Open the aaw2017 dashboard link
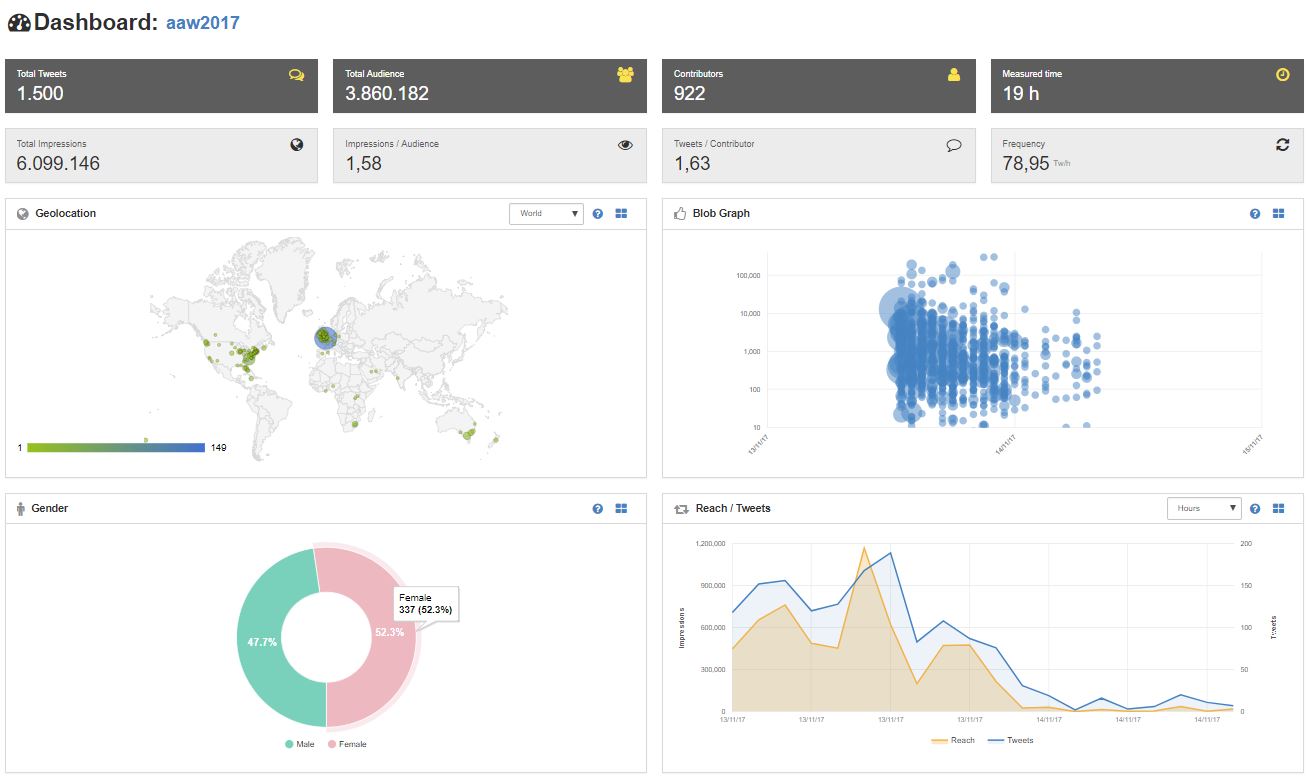Image resolution: width=1308 pixels, height=781 pixels. coord(203,22)
